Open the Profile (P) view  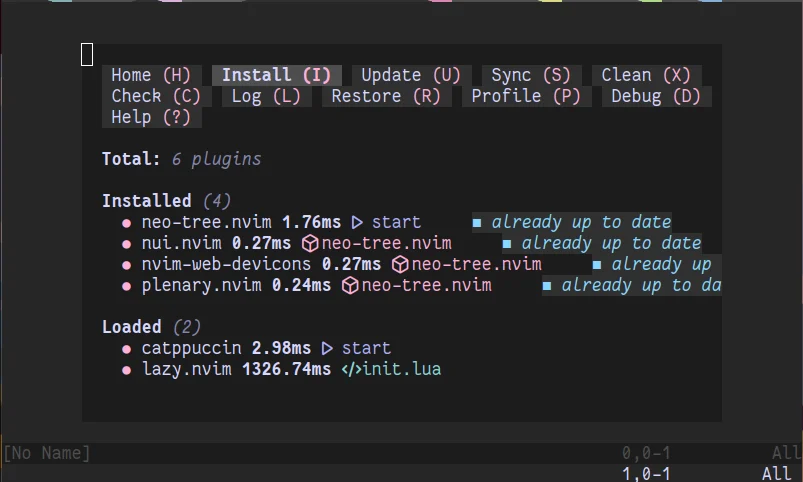526,96
